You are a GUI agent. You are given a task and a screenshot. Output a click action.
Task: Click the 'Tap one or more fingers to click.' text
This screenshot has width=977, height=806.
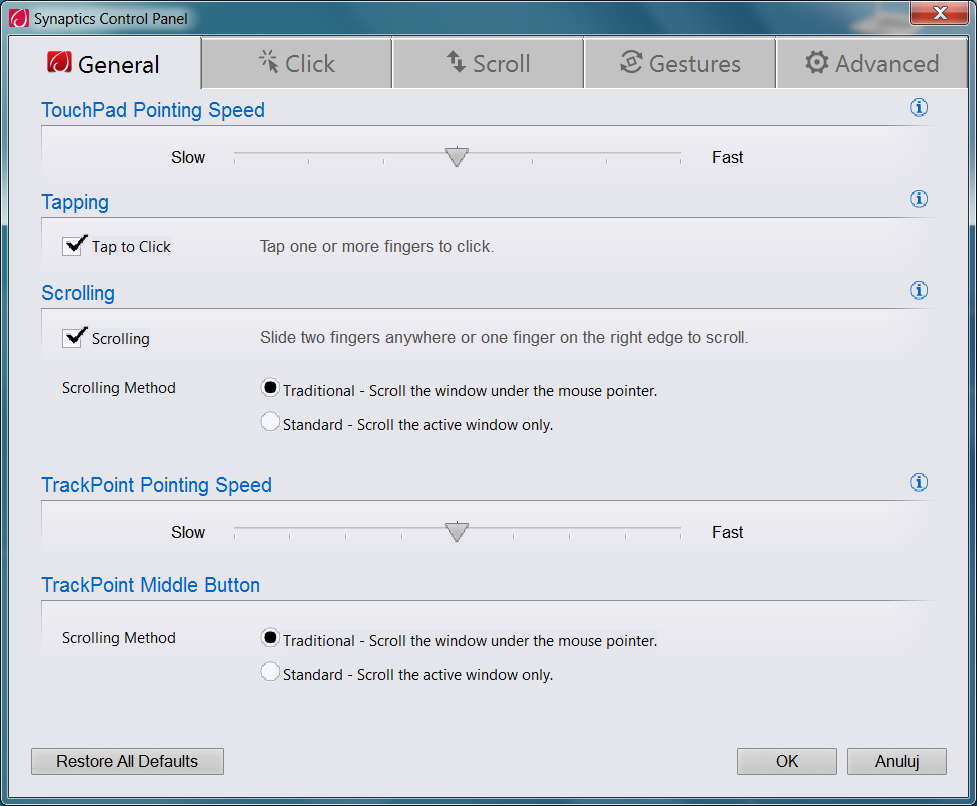tap(377, 247)
